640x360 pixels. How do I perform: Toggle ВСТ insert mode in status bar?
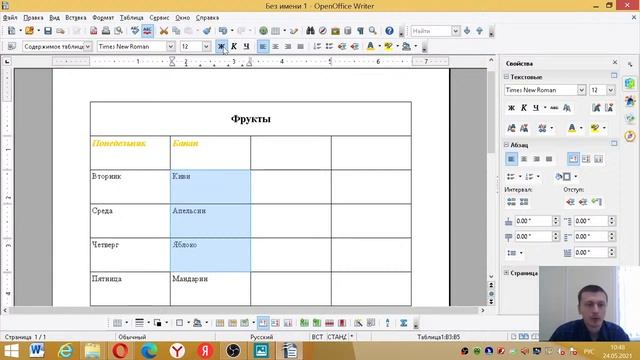(317, 337)
